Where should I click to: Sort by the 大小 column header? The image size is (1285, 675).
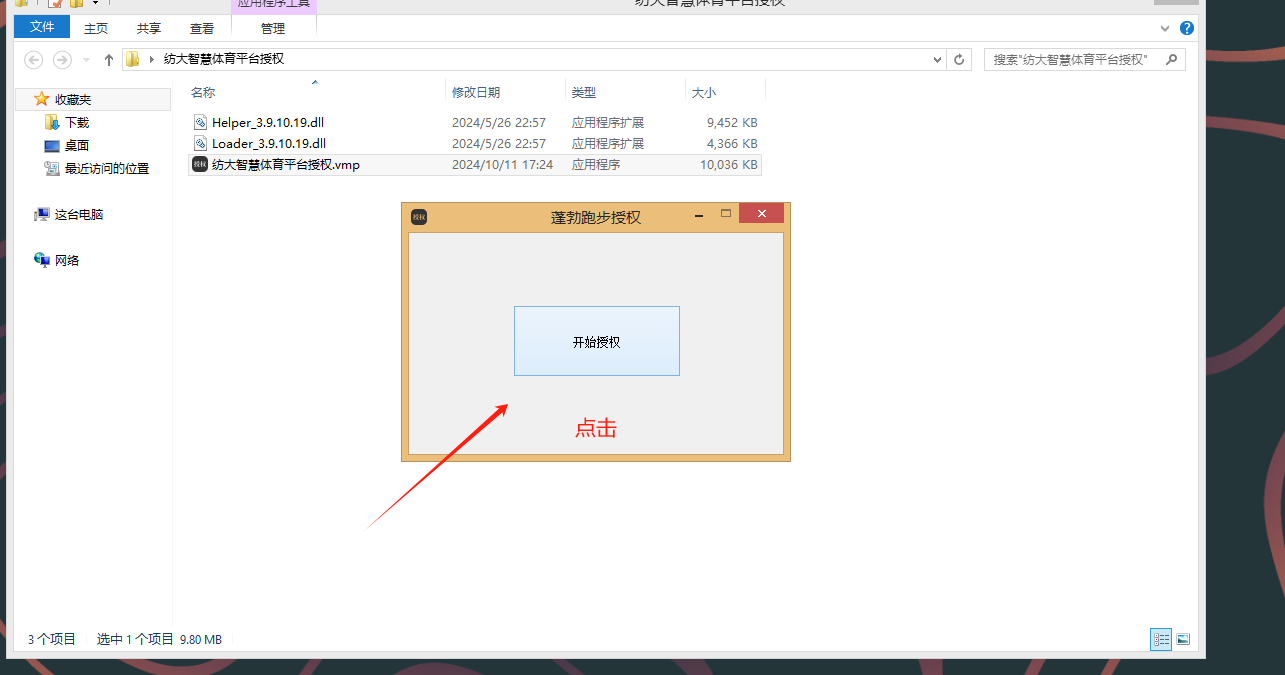pos(704,92)
